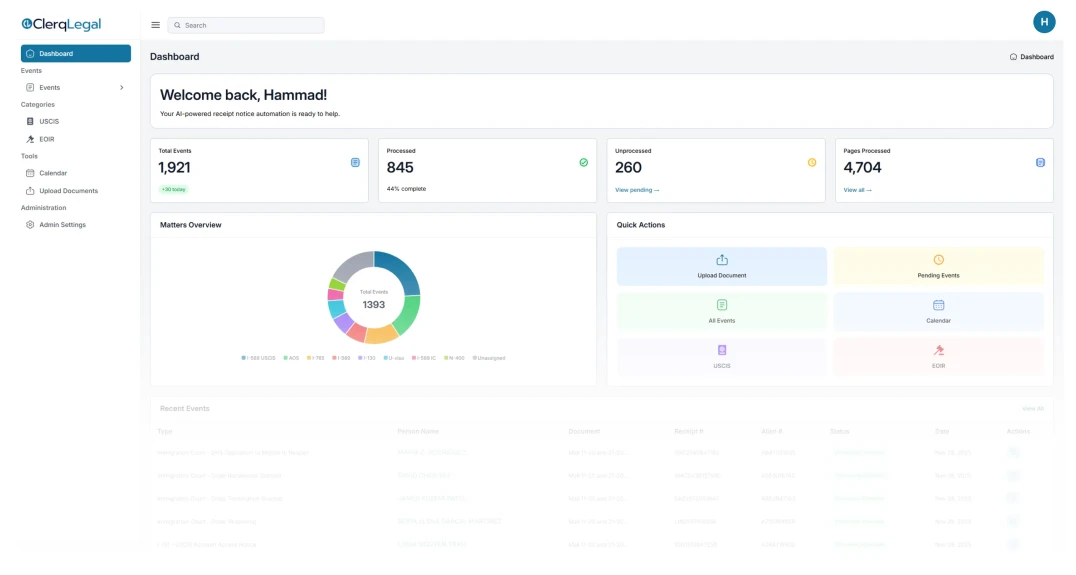Click the Calendar quick action icon
Viewport: 1076px width, 575px height.
[938, 305]
